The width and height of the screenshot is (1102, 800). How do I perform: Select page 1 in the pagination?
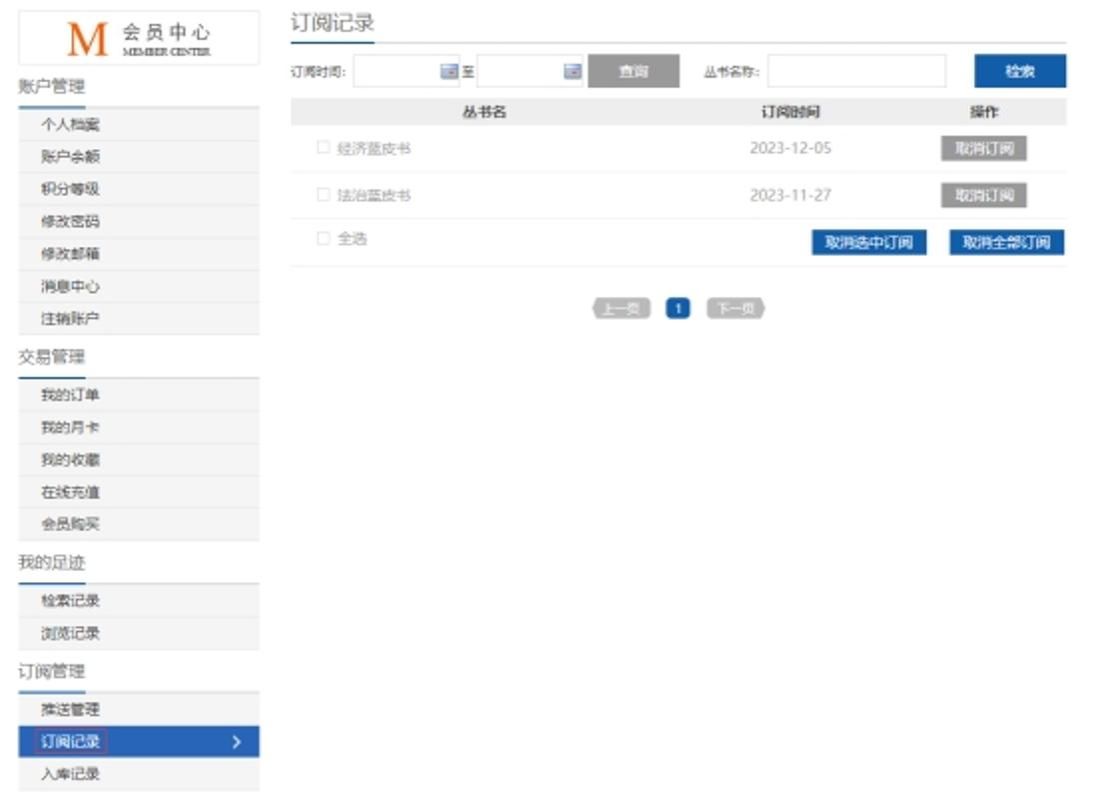coord(678,309)
